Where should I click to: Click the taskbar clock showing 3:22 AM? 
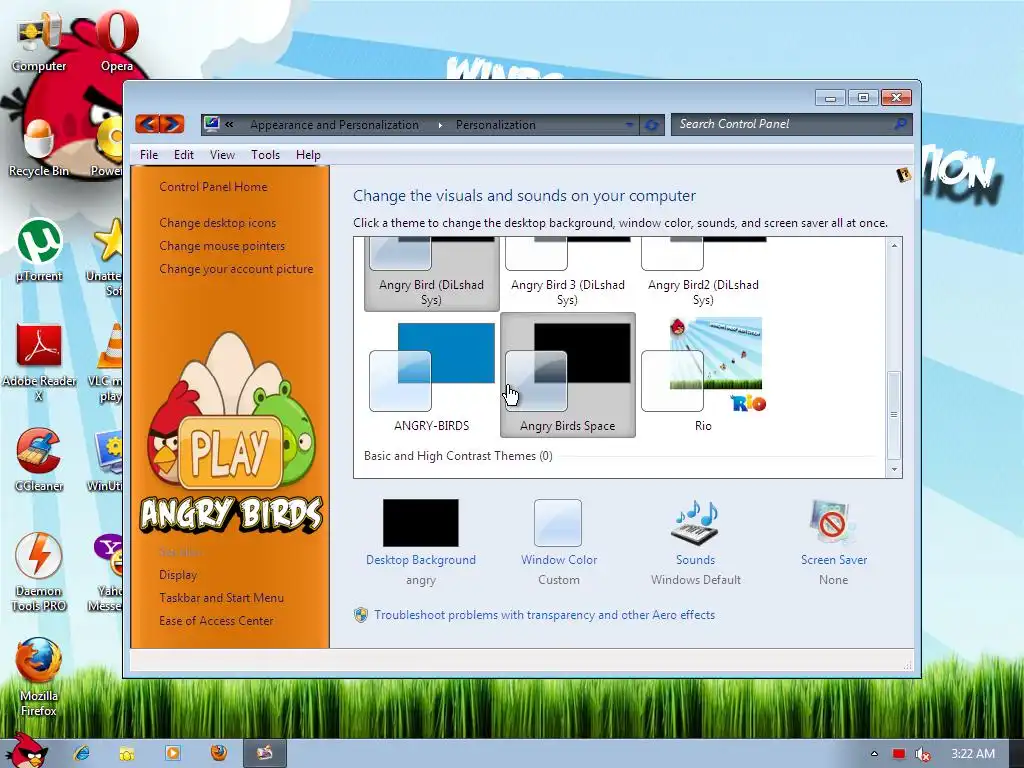pyautogui.click(x=972, y=754)
